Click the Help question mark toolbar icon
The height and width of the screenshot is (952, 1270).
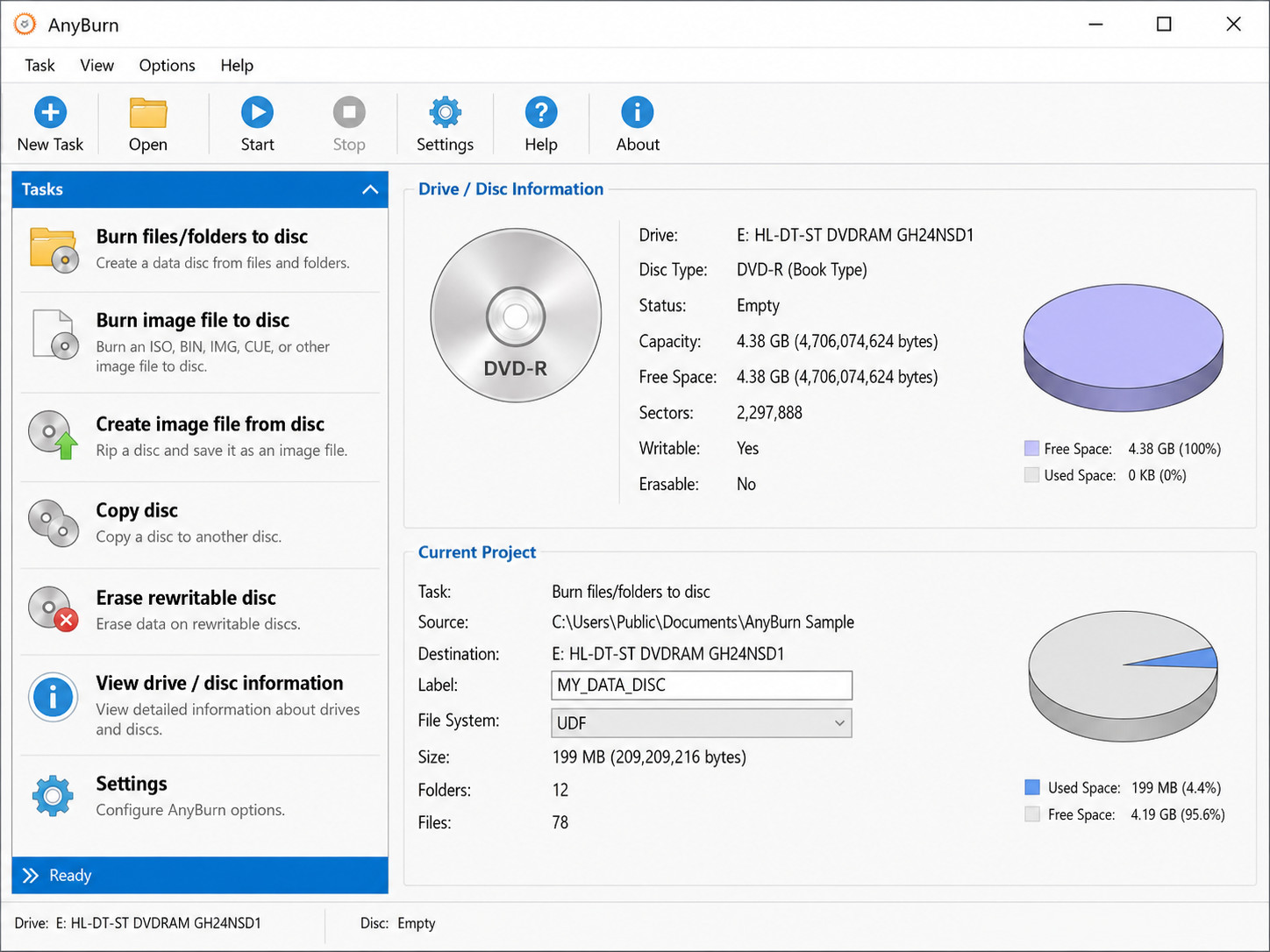coord(541,112)
